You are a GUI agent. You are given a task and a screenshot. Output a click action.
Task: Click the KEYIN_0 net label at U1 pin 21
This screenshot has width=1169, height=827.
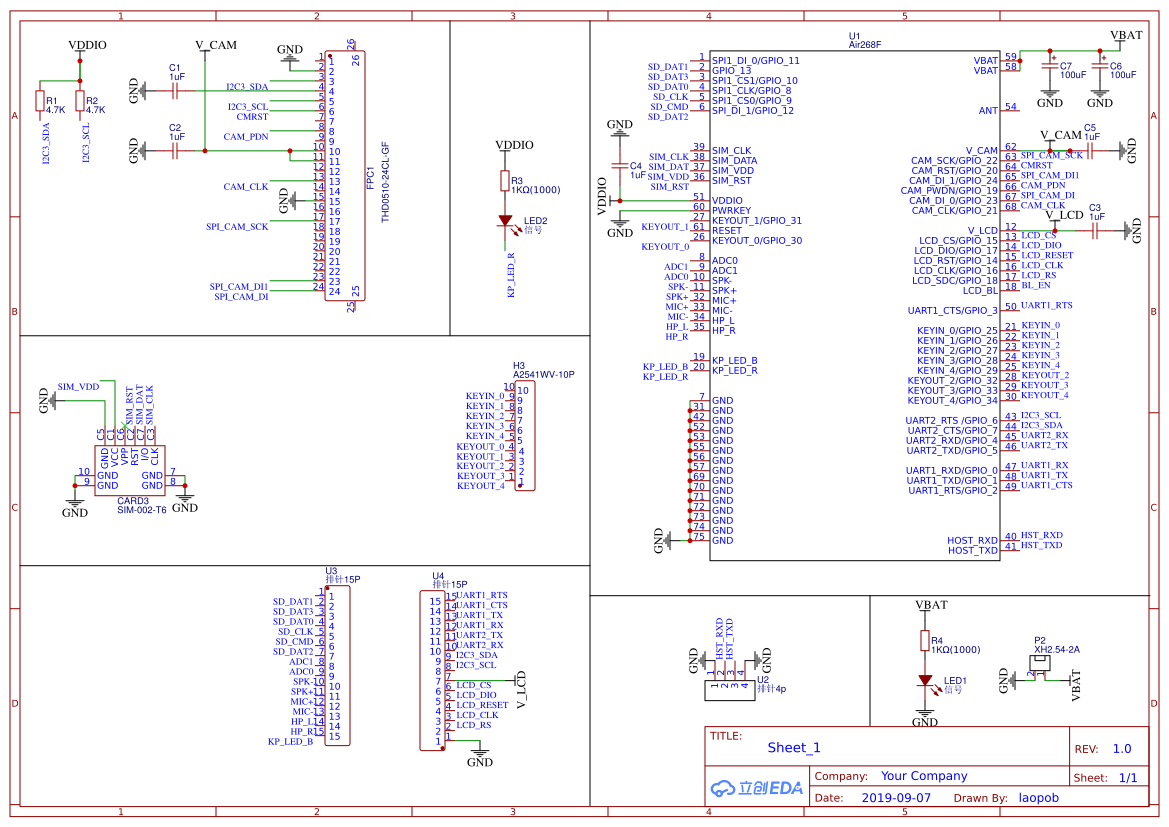pos(1040,325)
